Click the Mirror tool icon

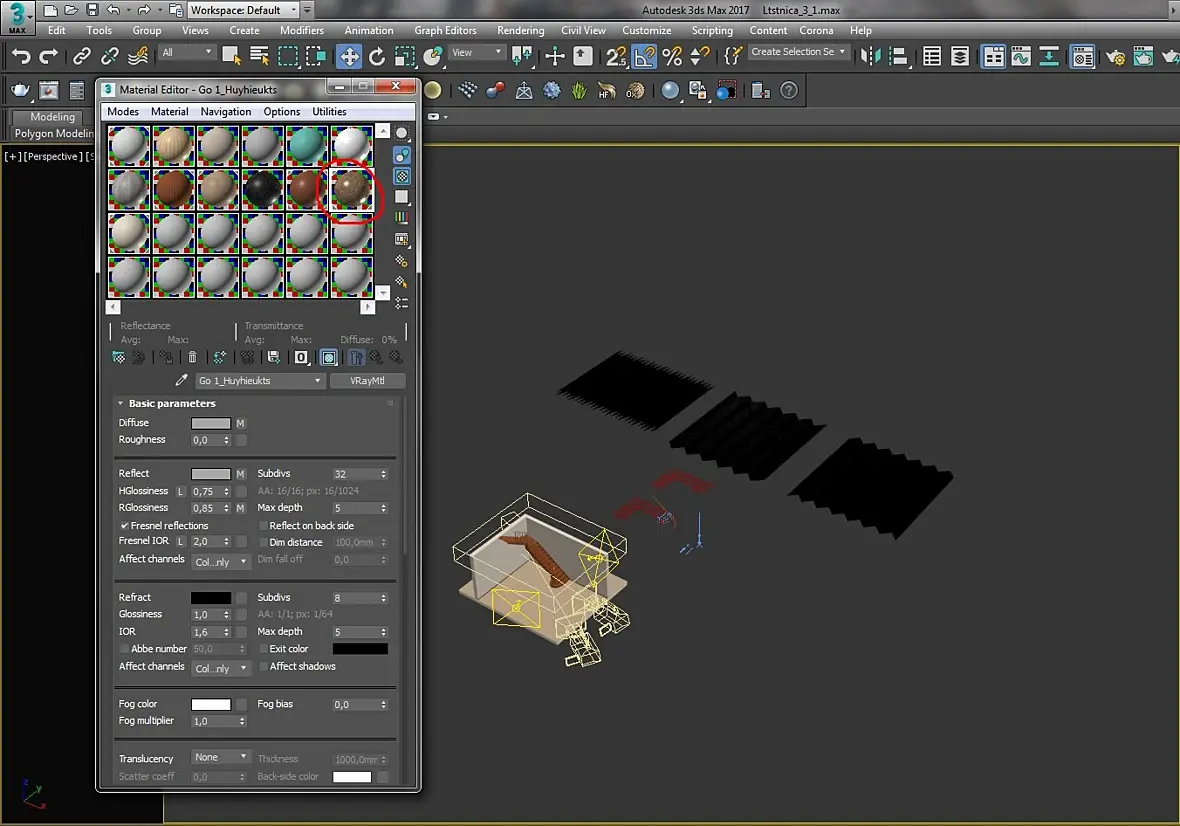870,56
